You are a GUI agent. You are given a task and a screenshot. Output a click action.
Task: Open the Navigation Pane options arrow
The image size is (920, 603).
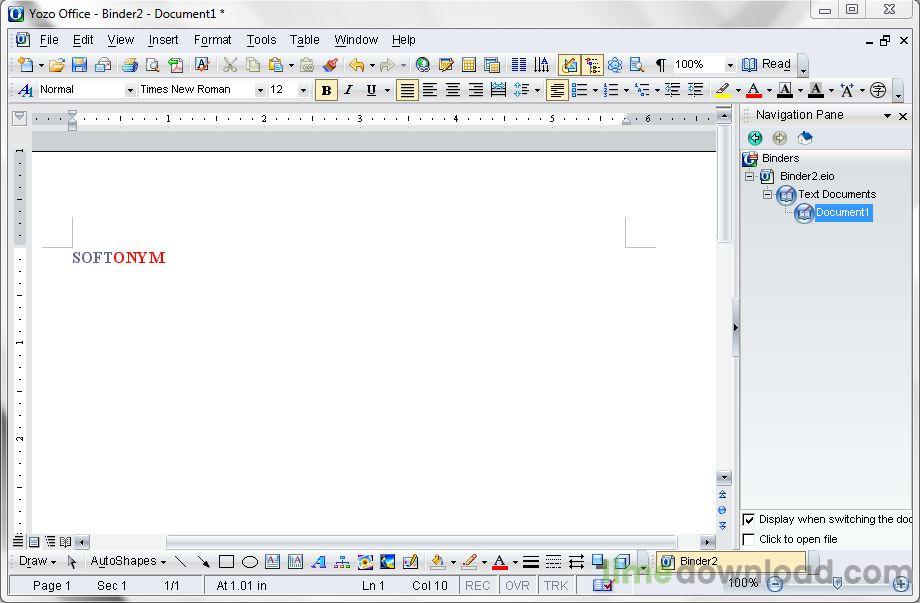click(x=887, y=116)
